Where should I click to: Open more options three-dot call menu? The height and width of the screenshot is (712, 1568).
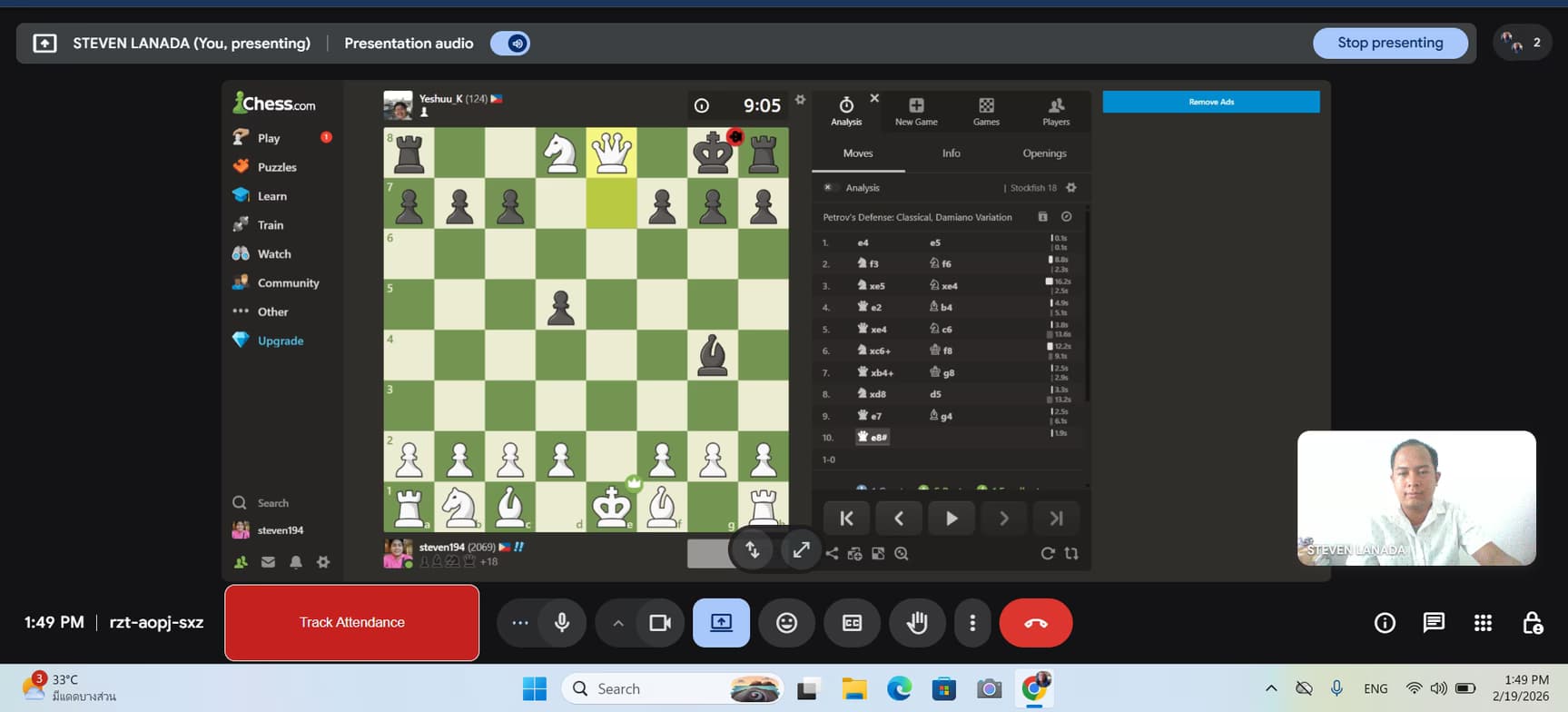pos(972,623)
